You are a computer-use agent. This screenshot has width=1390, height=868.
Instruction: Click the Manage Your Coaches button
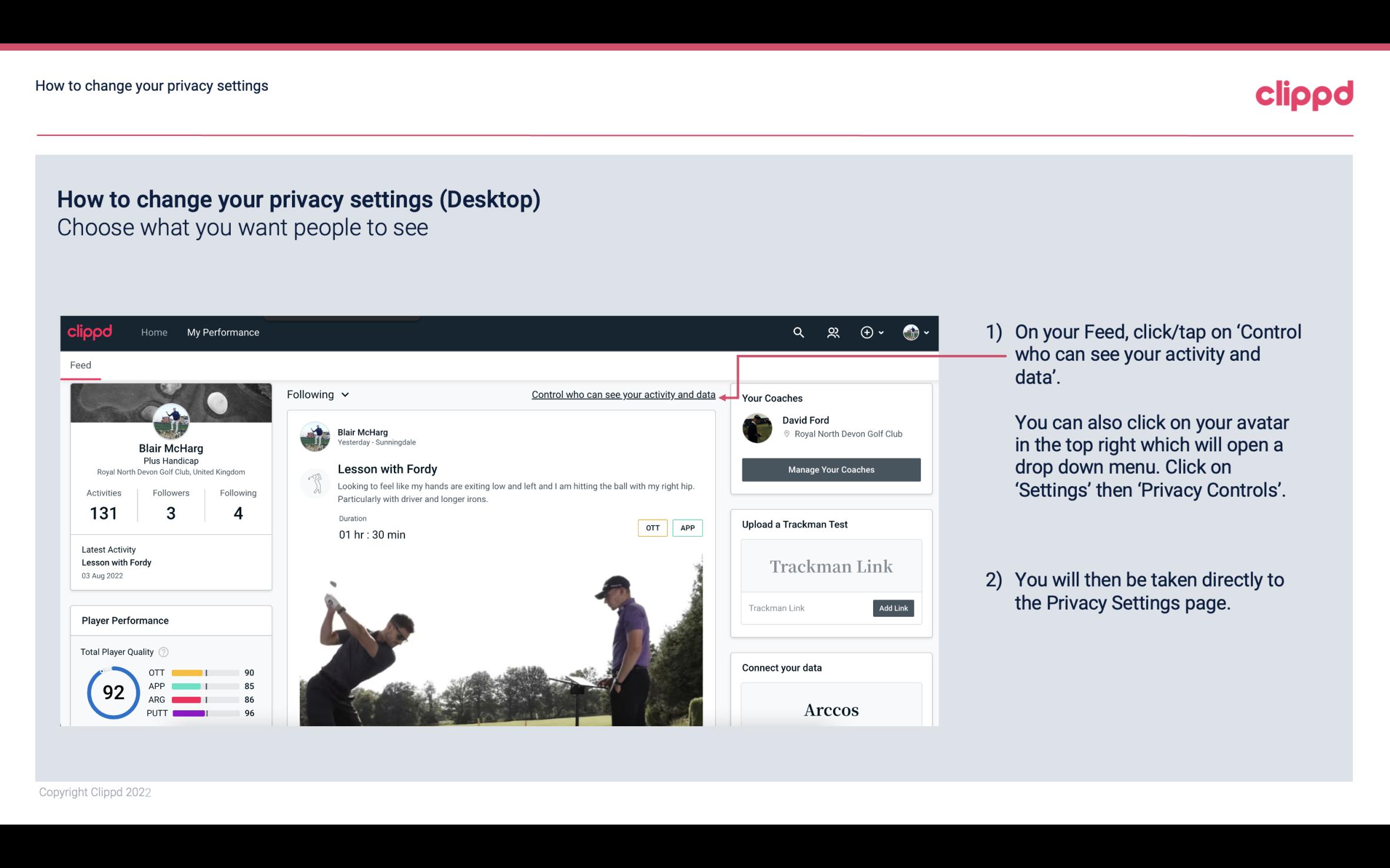coord(831,469)
